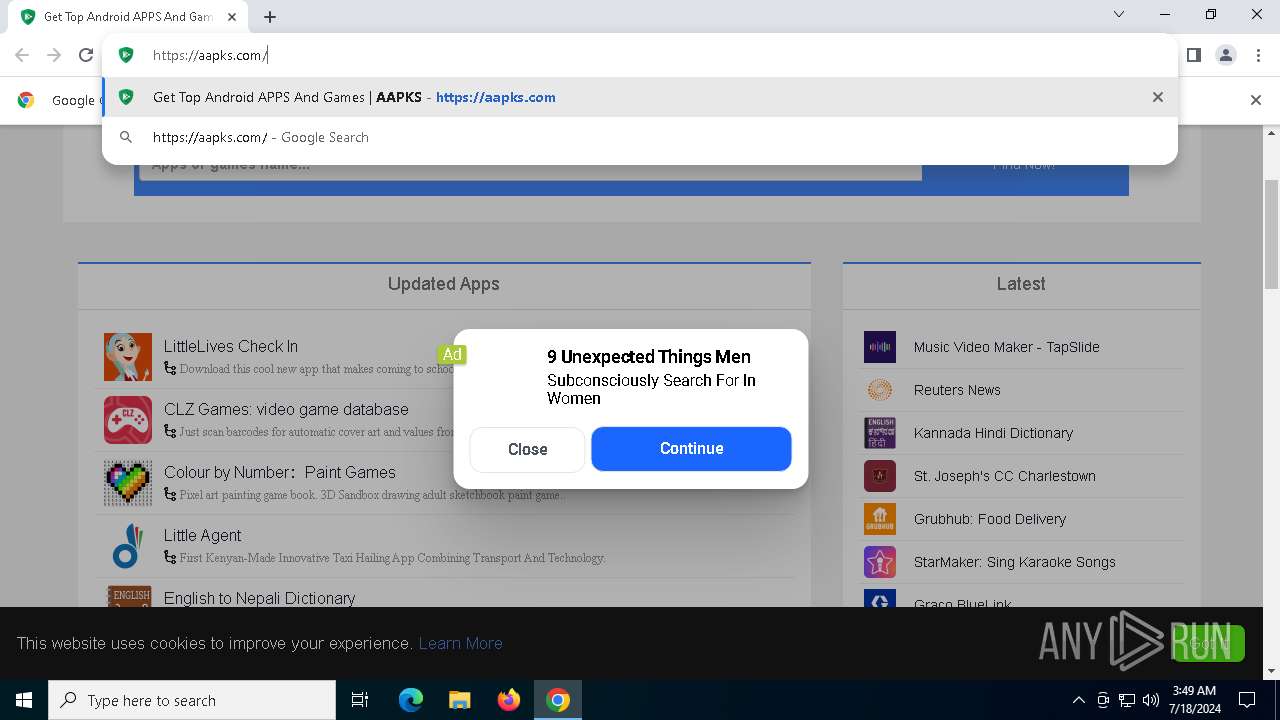Viewport: 1280px width, 720px height.
Task: Open Colour by Number: Paint Games link
Action: [x=280, y=472]
